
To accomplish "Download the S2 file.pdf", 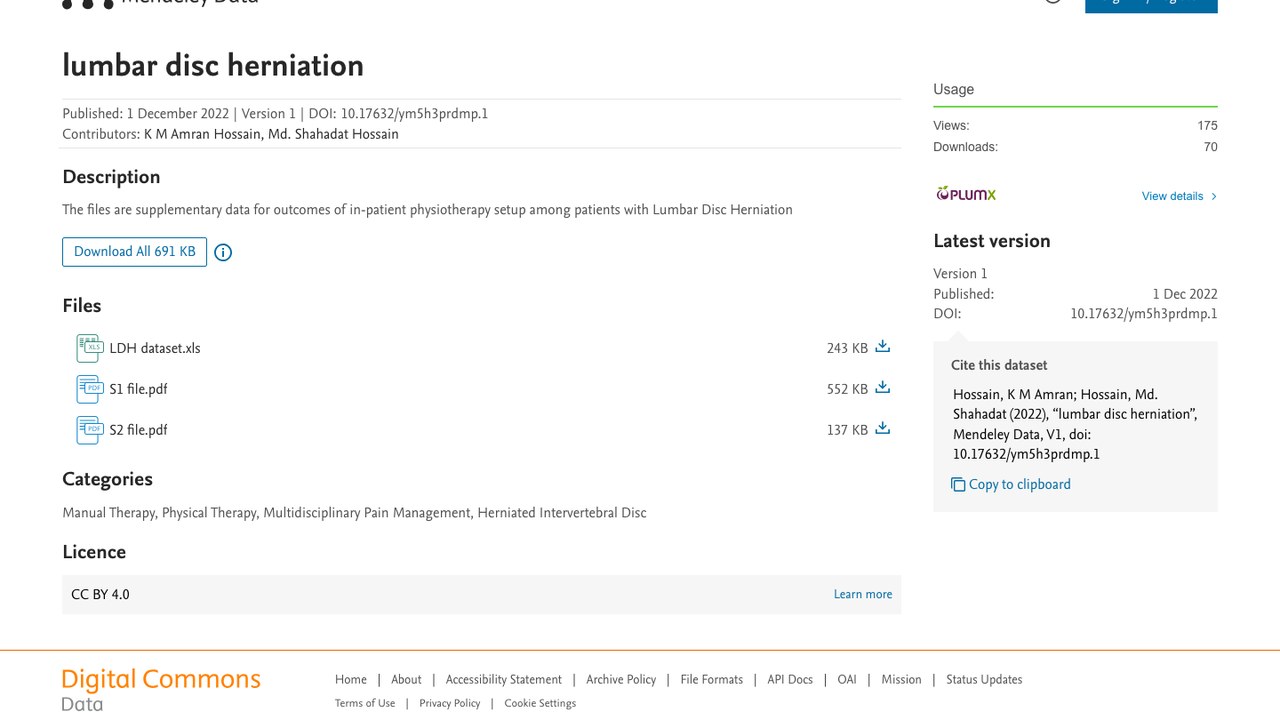I will tap(882, 429).
